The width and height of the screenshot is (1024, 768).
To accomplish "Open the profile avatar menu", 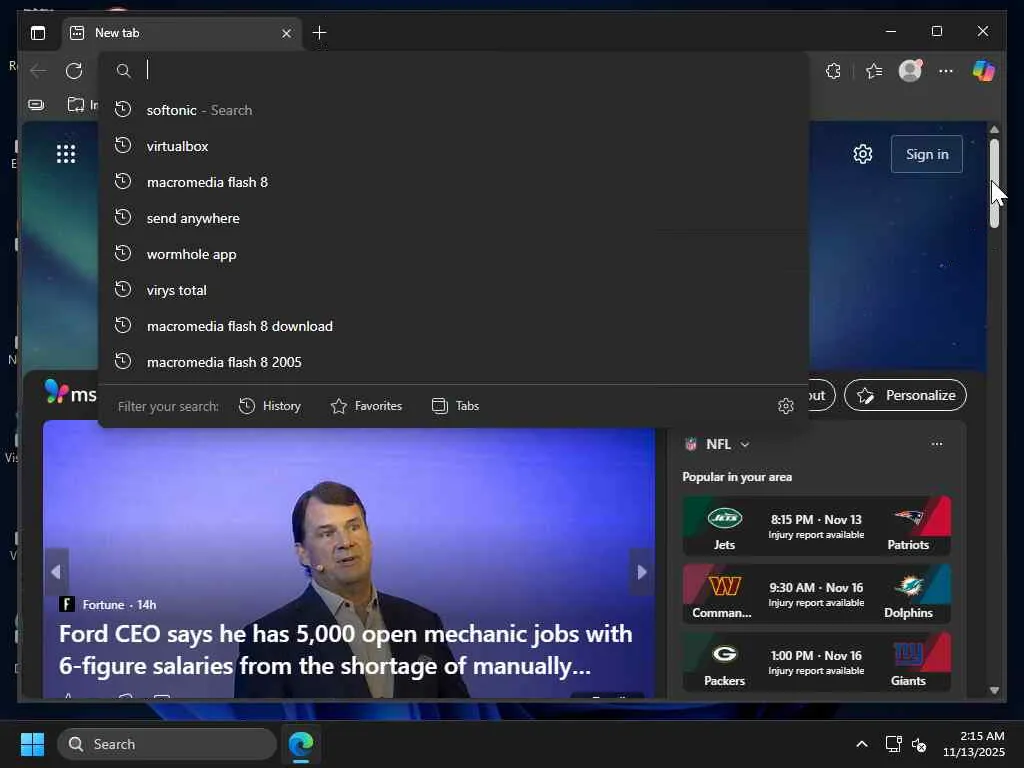I will [x=910, y=71].
